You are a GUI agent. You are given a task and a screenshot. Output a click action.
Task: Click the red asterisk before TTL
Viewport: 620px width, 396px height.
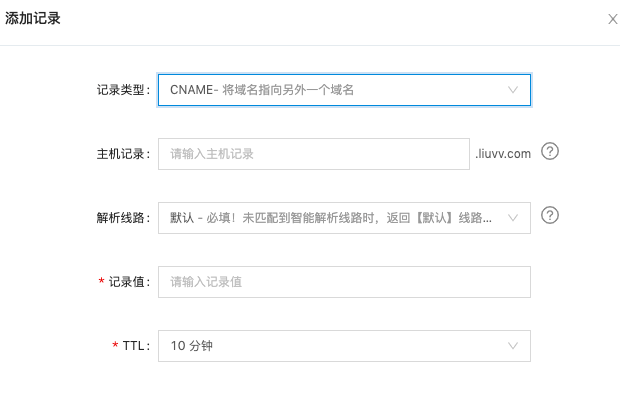point(115,345)
